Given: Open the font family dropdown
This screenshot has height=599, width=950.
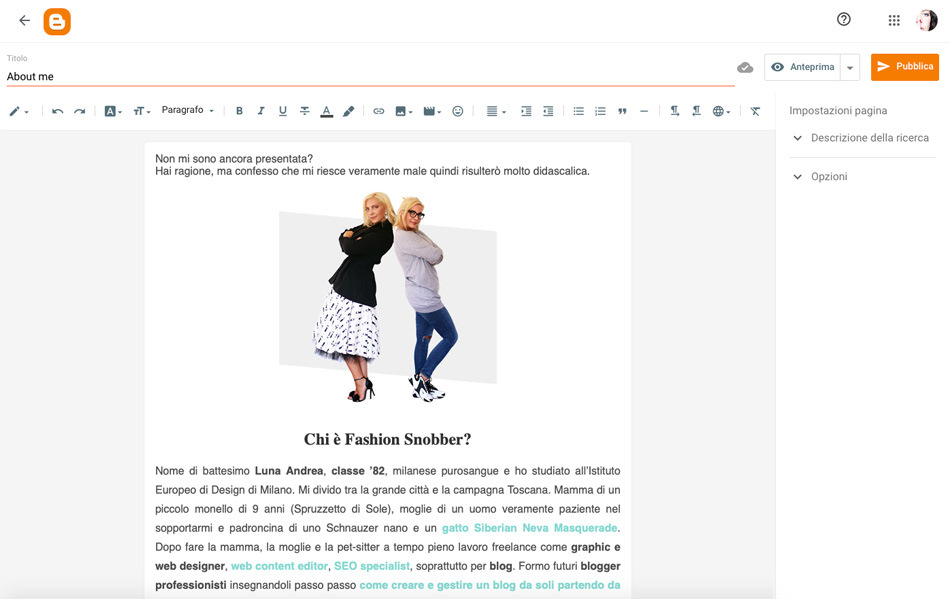Looking at the screenshot, I should click(113, 111).
